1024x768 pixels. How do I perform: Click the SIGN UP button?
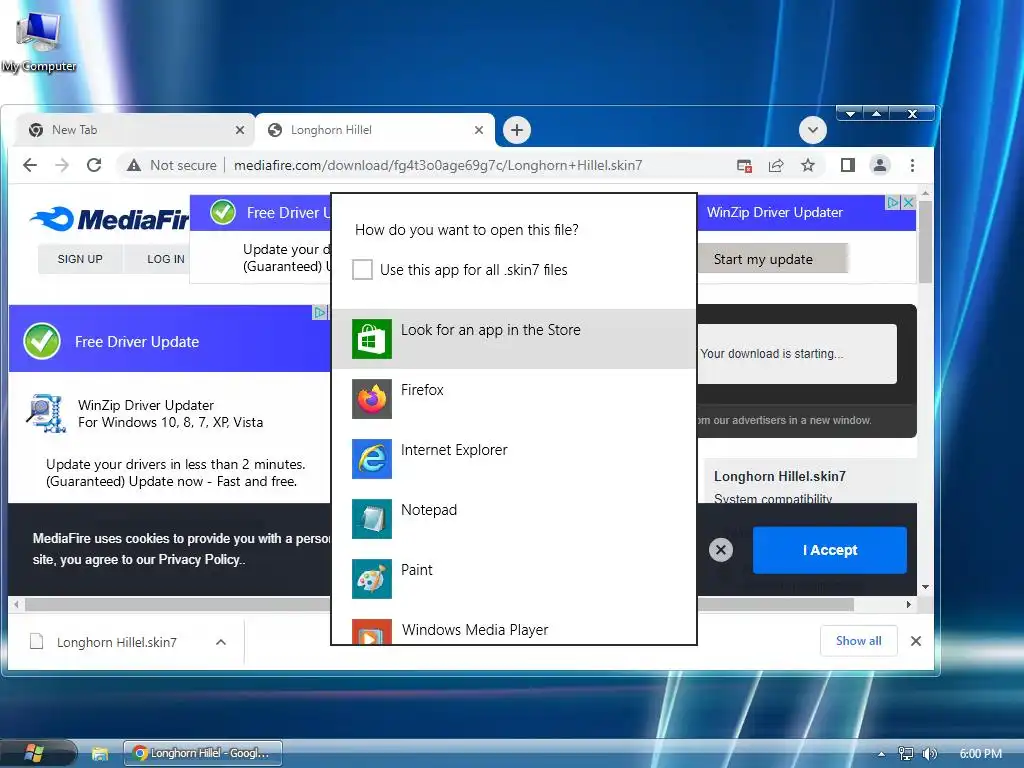tap(80, 259)
